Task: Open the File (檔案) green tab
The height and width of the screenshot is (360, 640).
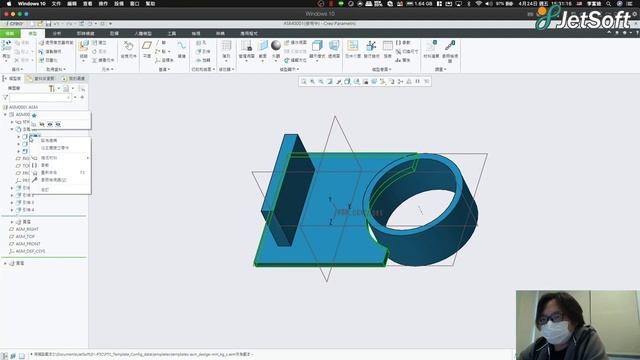Action: point(10,33)
